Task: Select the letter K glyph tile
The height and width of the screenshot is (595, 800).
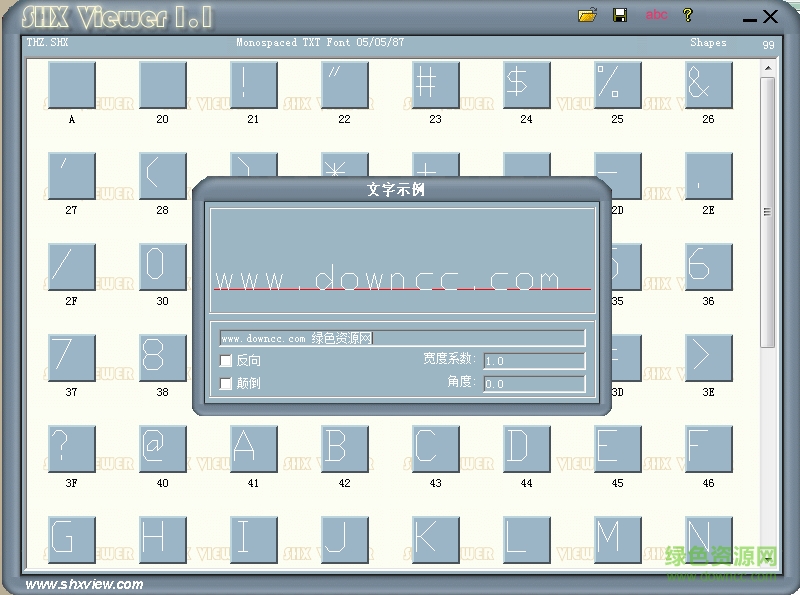Action: point(436,539)
